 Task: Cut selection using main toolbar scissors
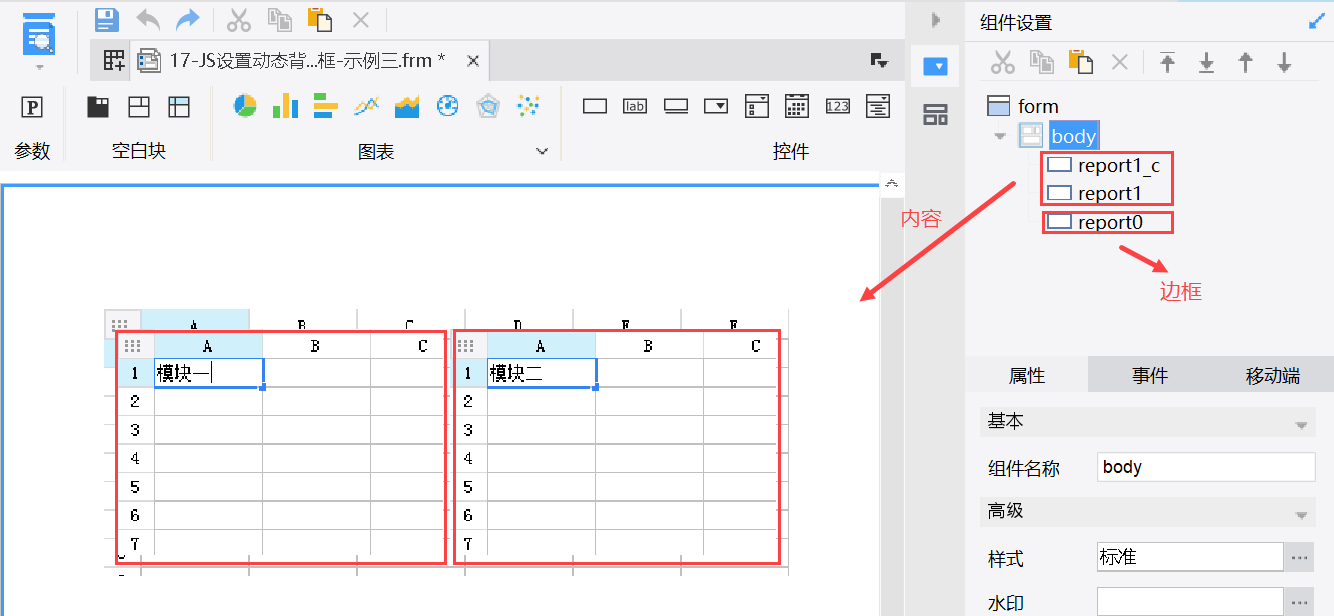tap(239, 19)
